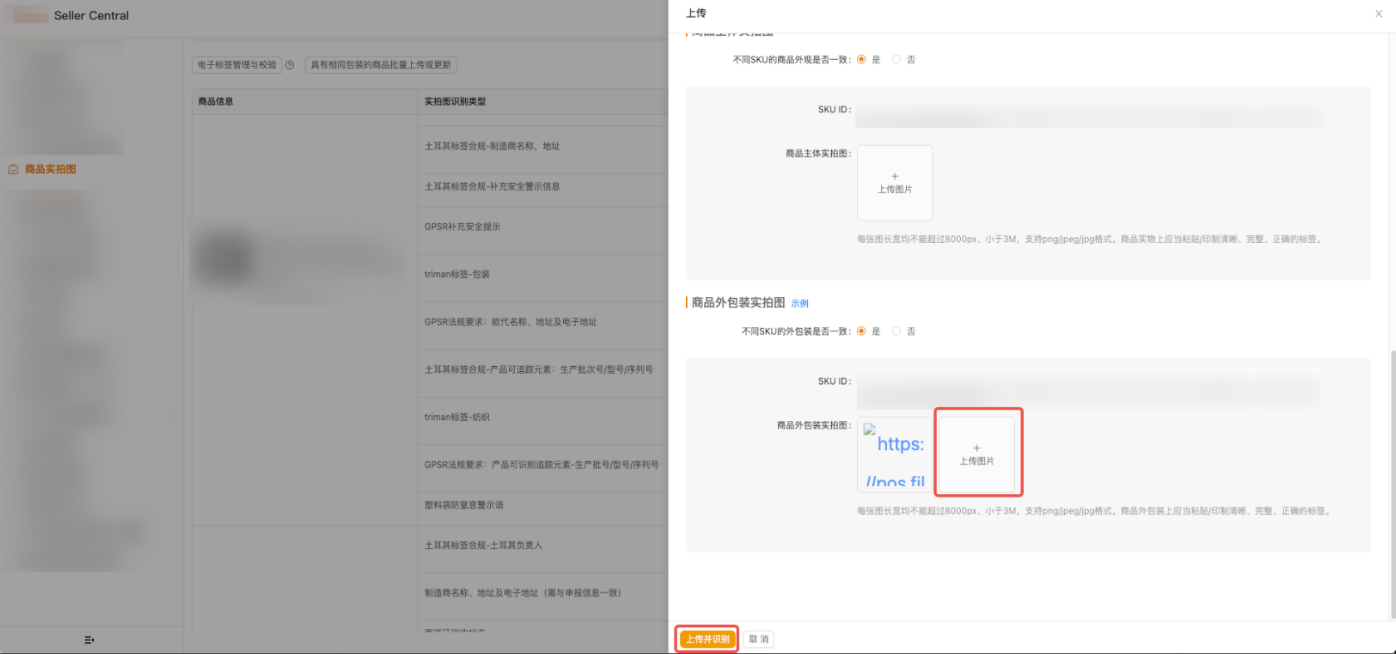This screenshot has width=1396, height=654.
Task: Click the uploaded image thumbnail showing a URL
Action: pos(897,452)
